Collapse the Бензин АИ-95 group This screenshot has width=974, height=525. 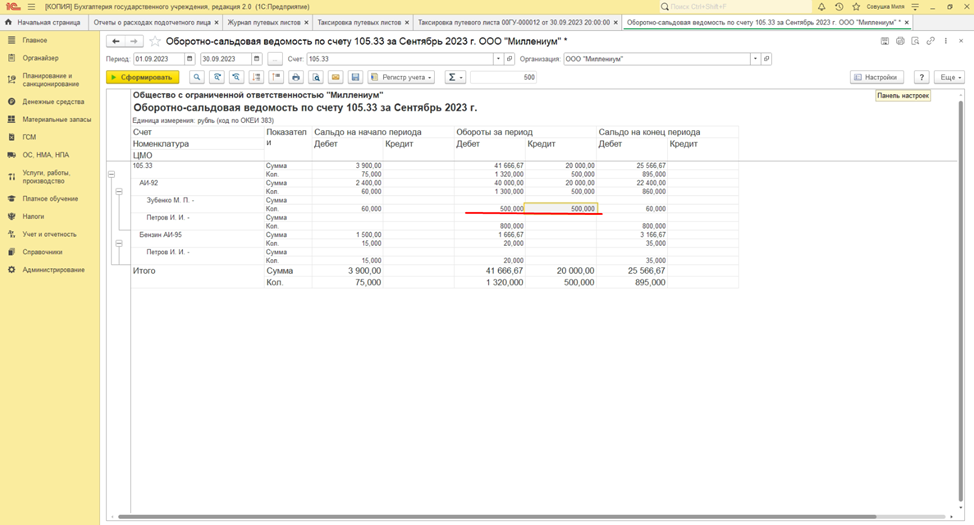[119, 244]
